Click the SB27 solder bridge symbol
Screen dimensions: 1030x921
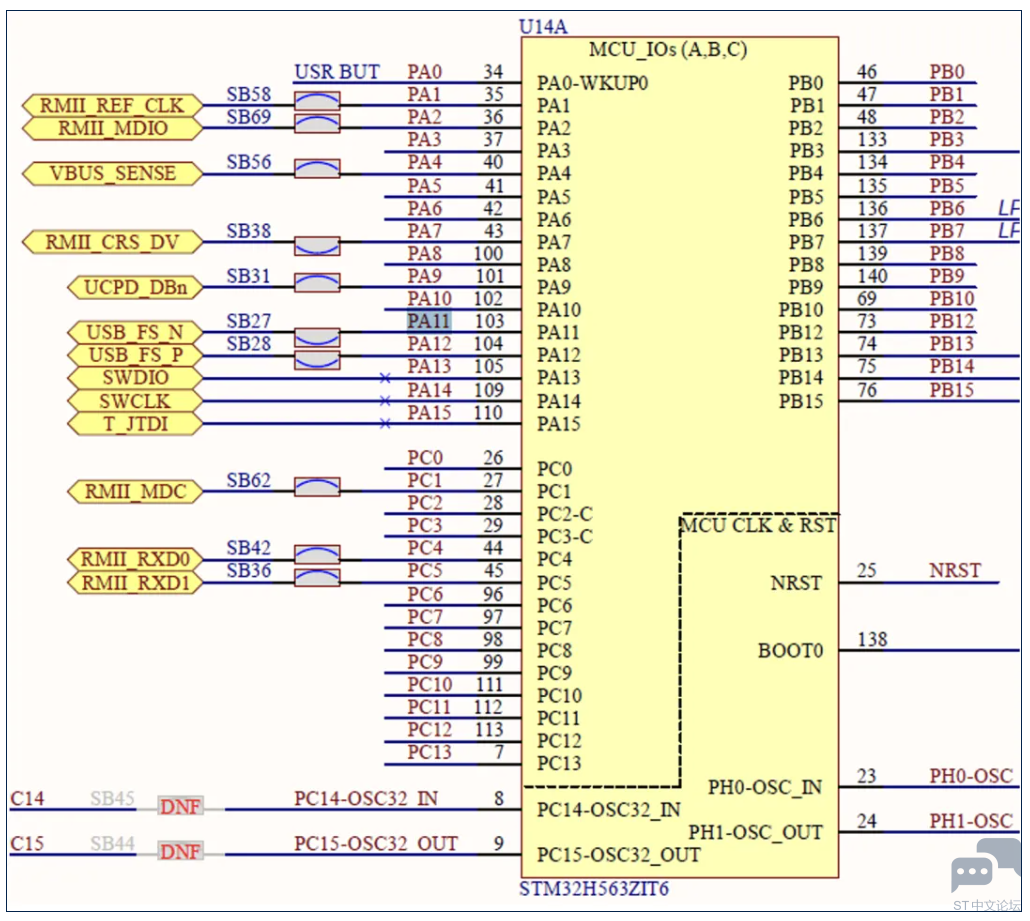[317, 338]
